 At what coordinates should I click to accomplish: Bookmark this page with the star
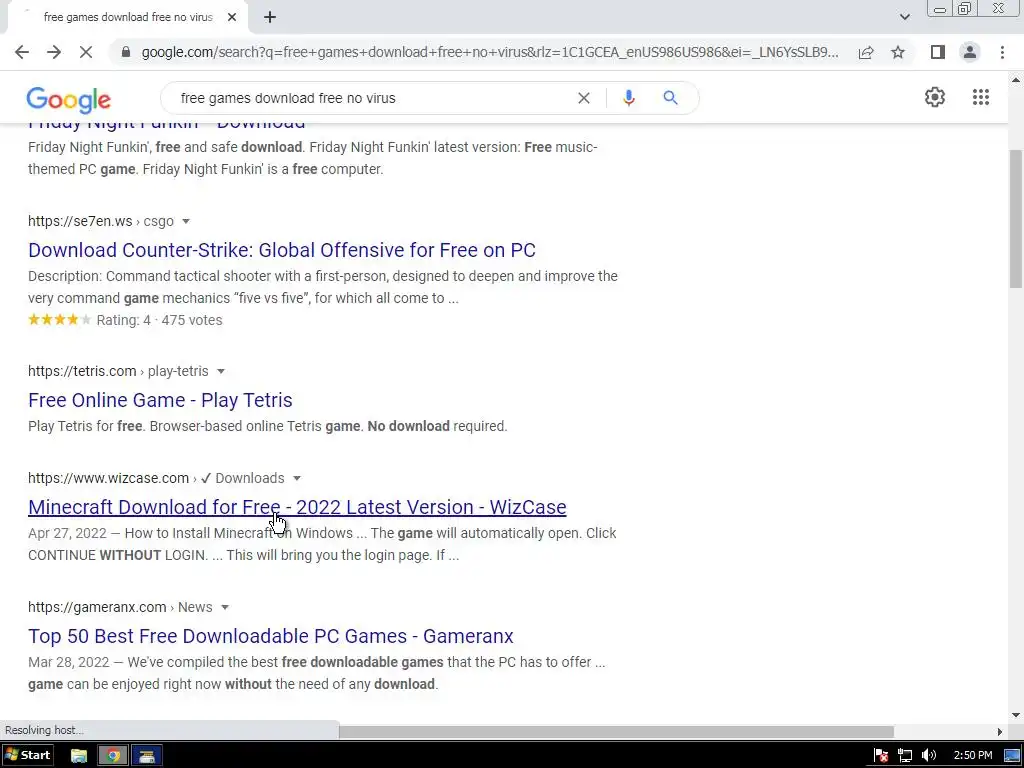tap(898, 52)
